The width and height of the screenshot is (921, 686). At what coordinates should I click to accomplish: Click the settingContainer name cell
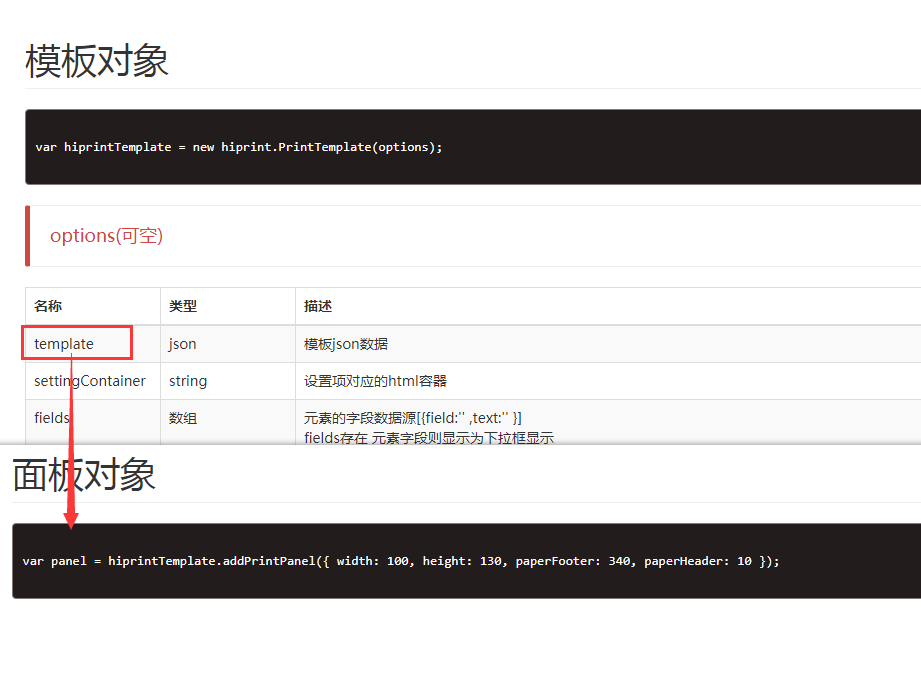click(93, 381)
